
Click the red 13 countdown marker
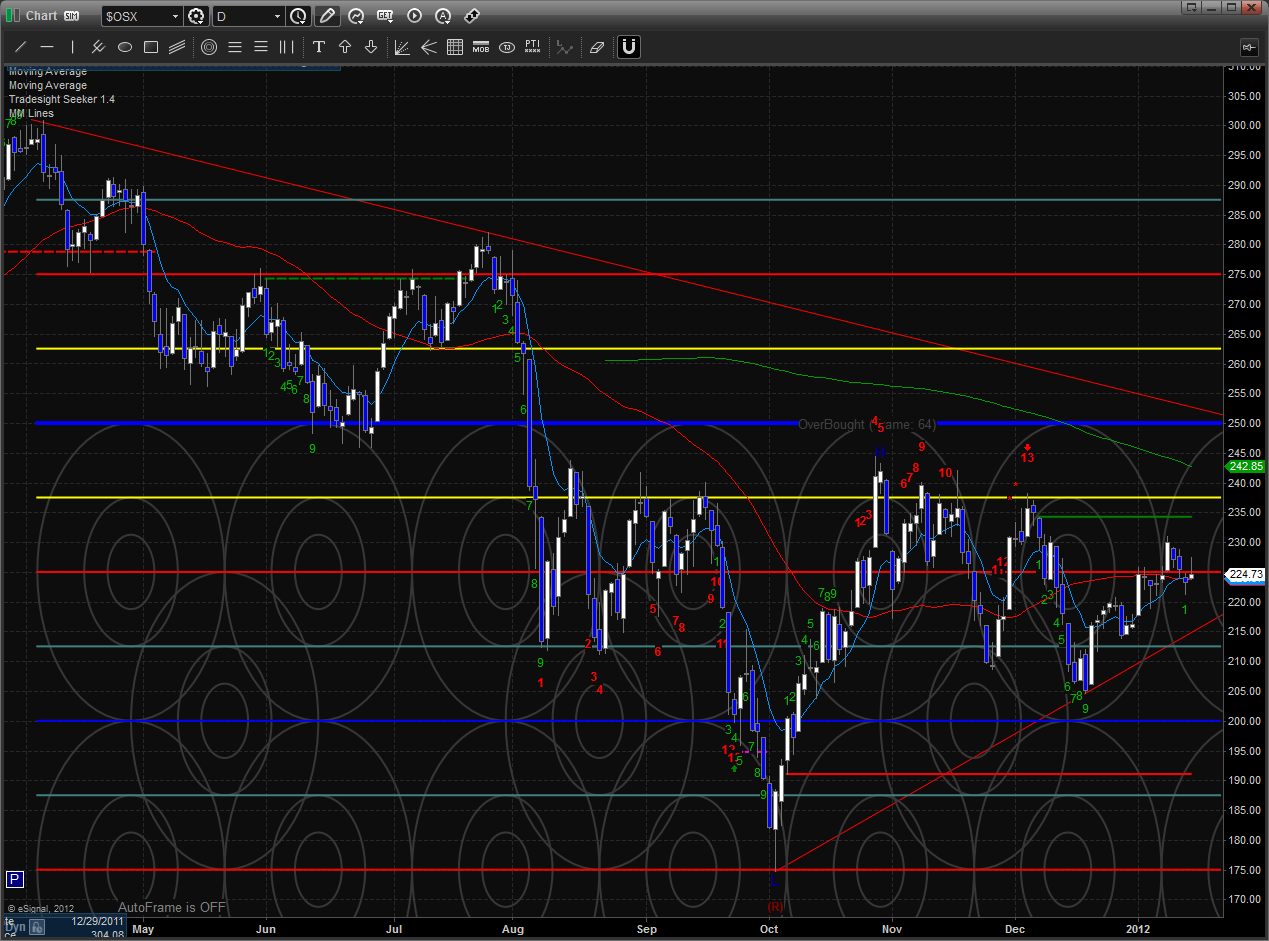tap(1027, 457)
